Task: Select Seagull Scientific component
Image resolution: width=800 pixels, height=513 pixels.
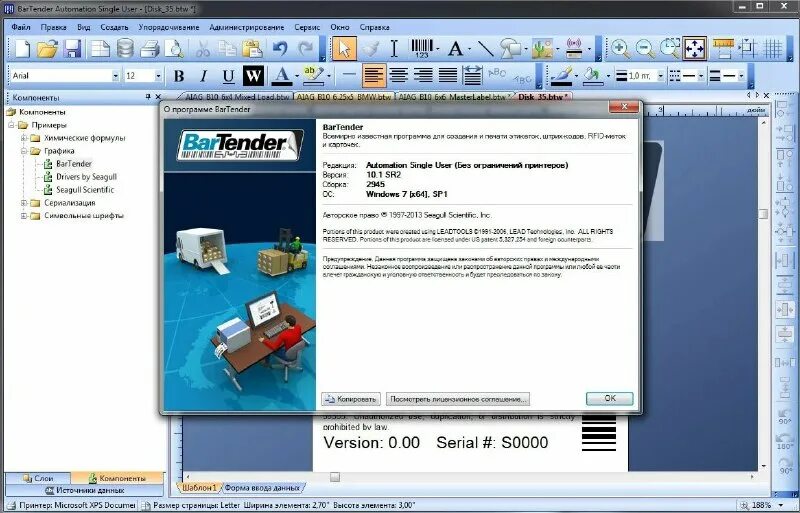Action: tap(85, 189)
